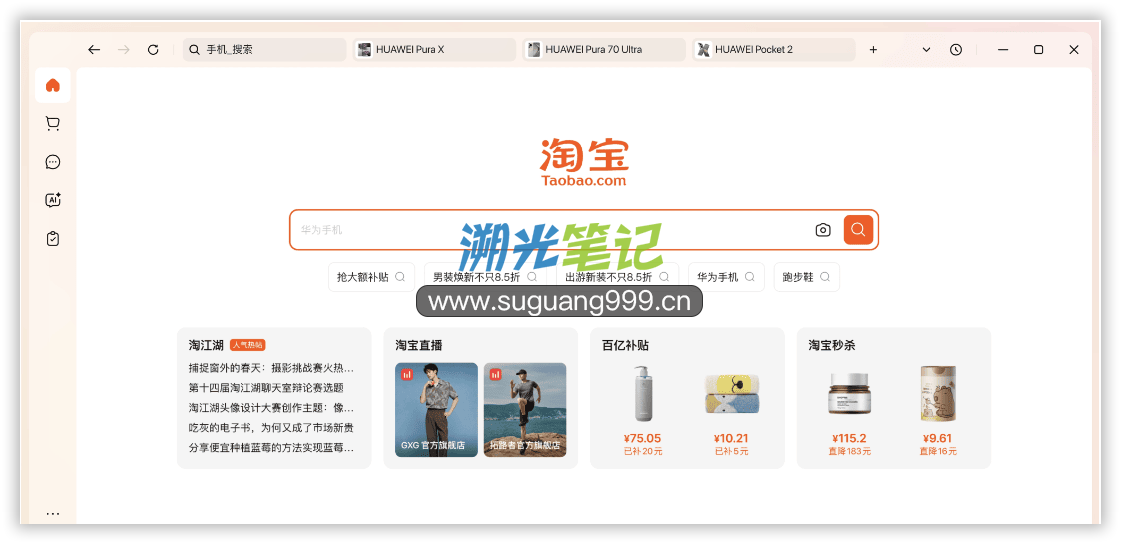
Task: Click the 已补5元 subsidy label
Action: coord(731,452)
